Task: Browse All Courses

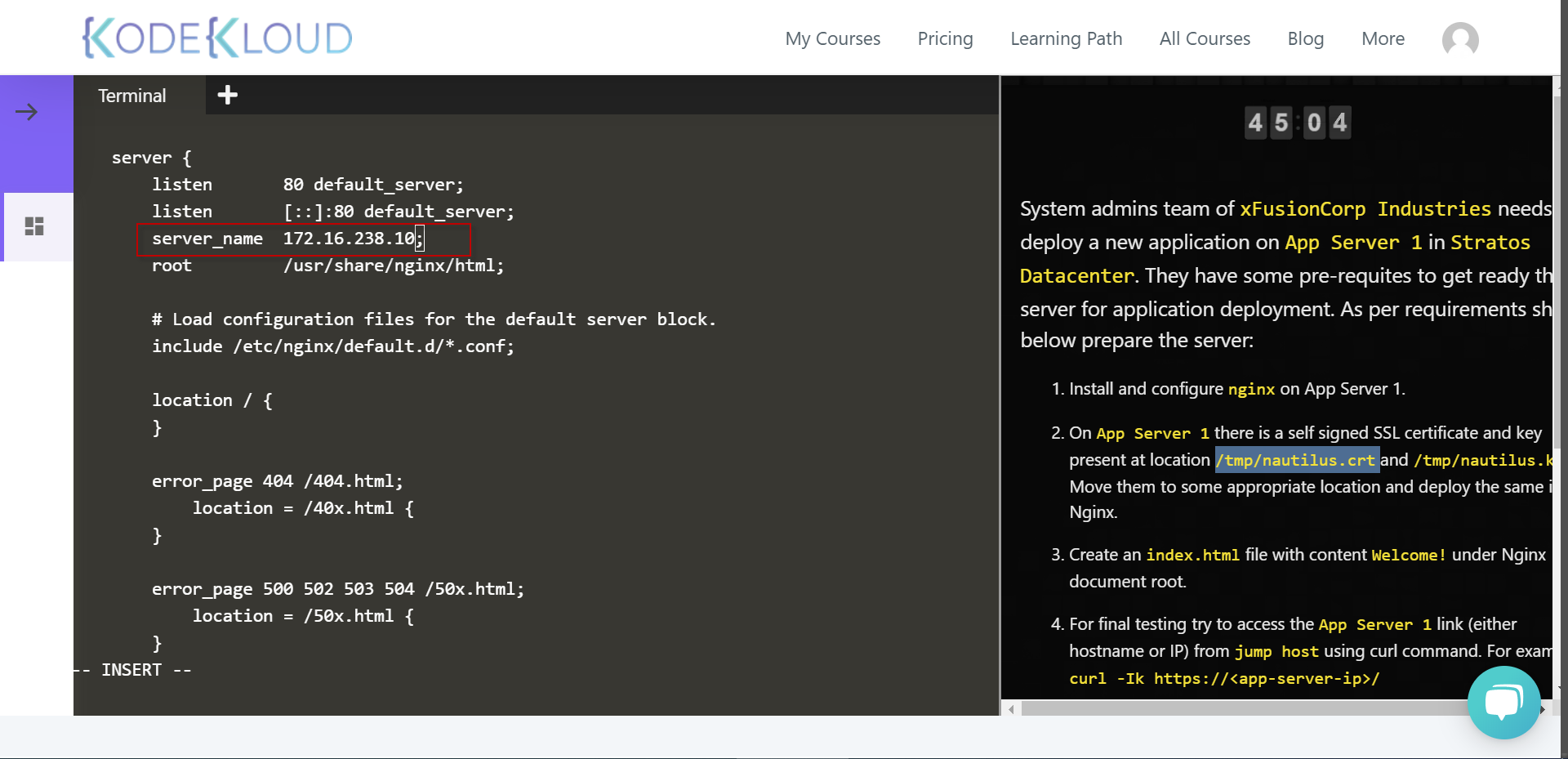Action: coord(1205,38)
